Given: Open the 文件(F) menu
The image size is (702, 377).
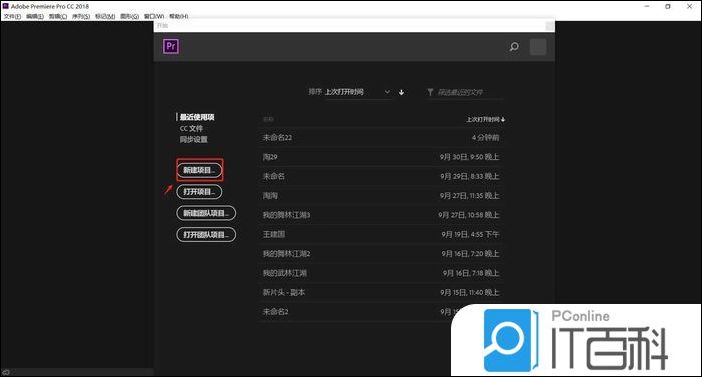Looking at the screenshot, I should [12, 16].
